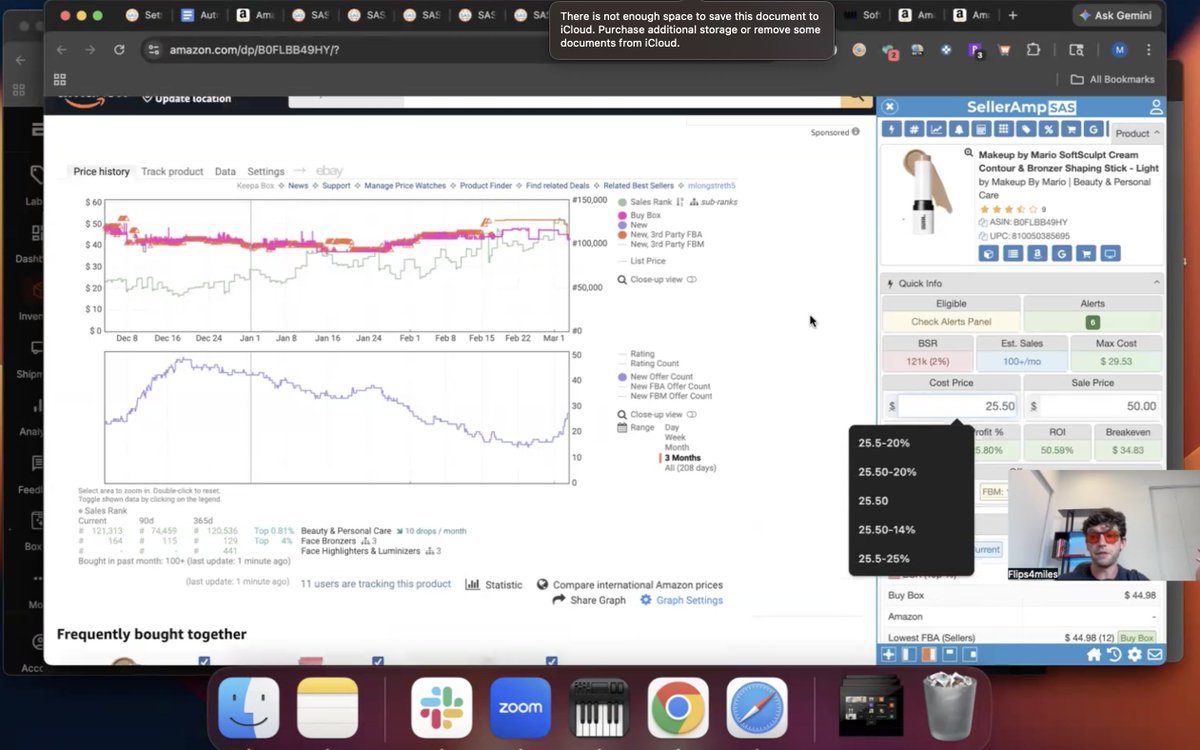Switch to Keepa Track product tab

pyautogui.click(x=172, y=171)
